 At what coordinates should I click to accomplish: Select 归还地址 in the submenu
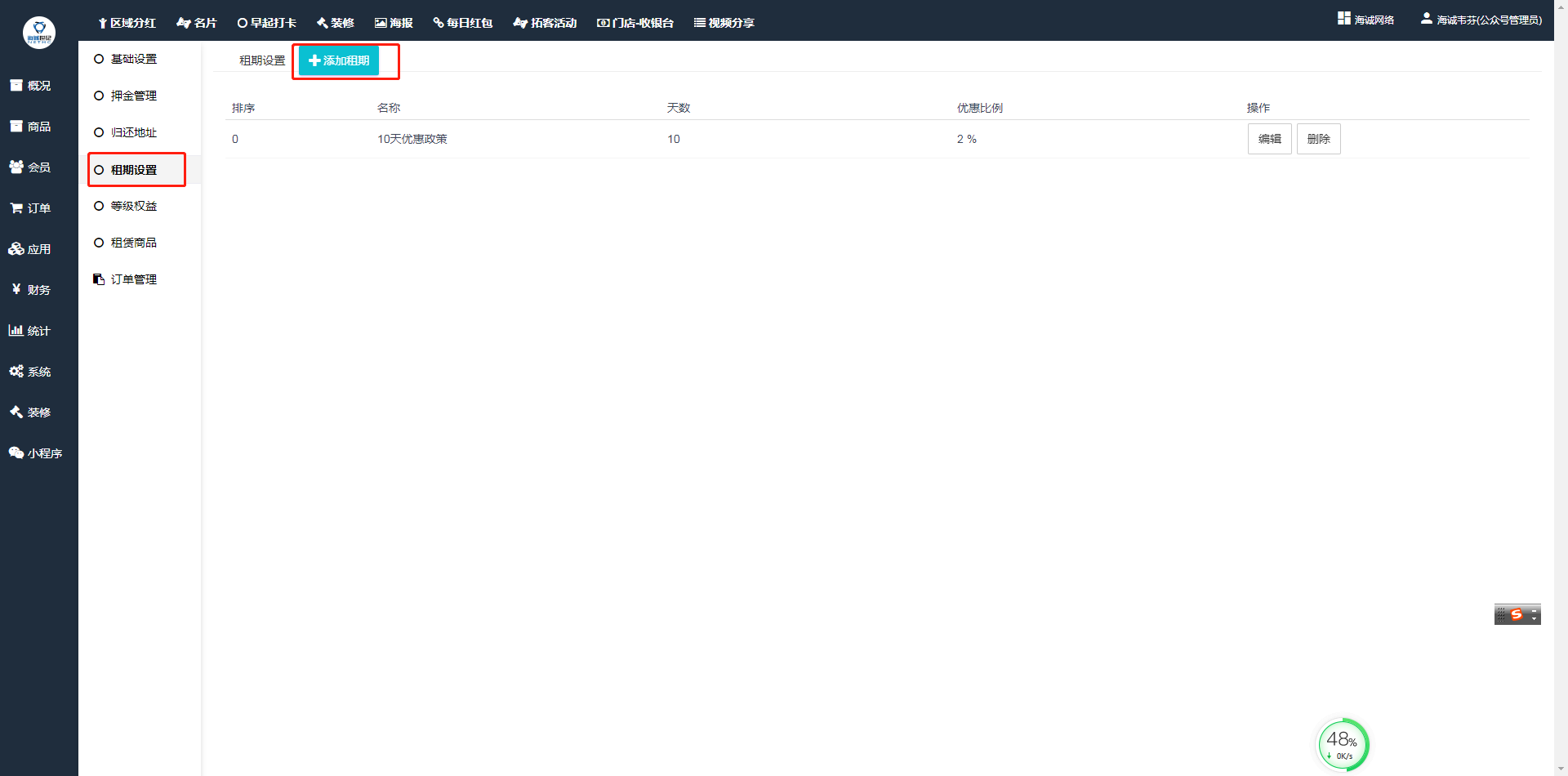click(134, 132)
